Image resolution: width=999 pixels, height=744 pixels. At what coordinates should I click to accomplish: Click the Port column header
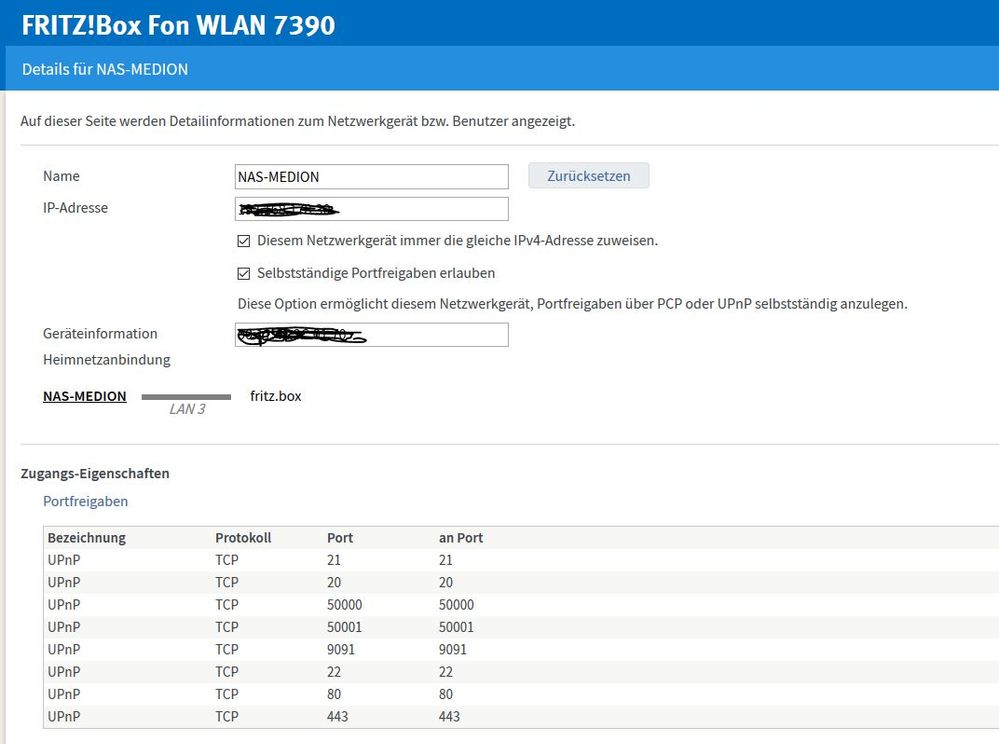pyautogui.click(x=340, y=538)
